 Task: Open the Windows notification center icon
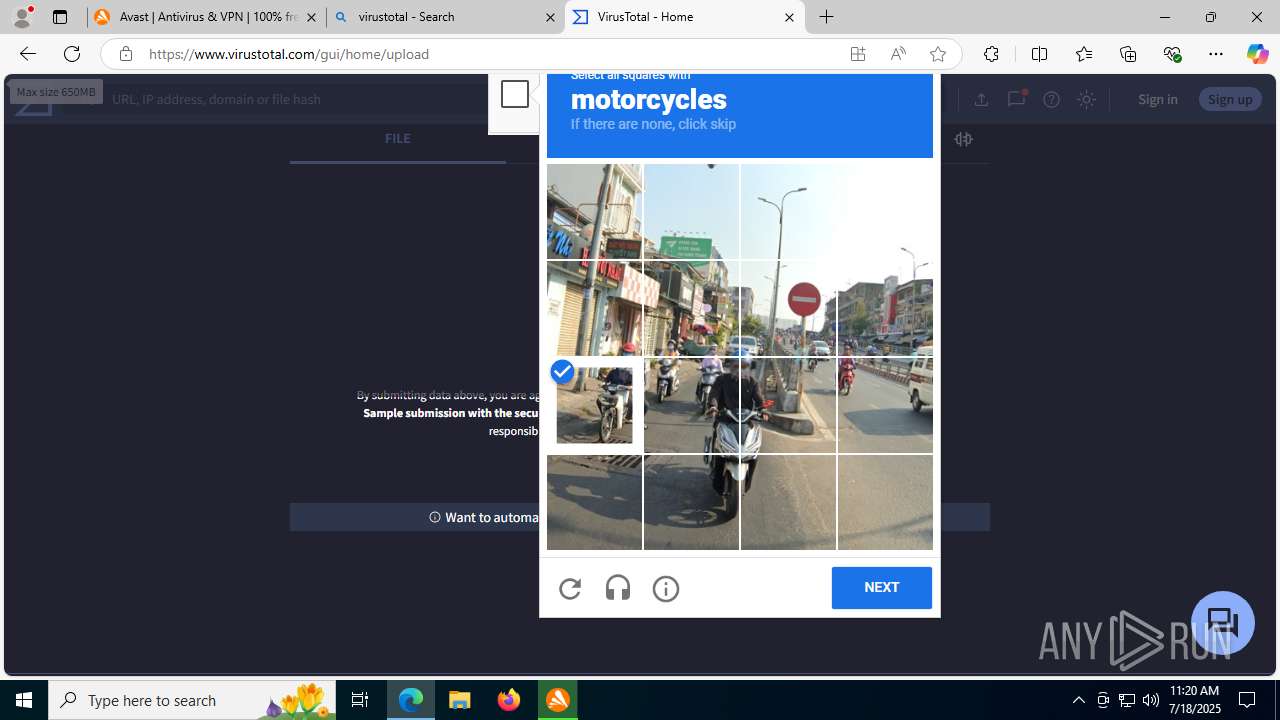pos(1247,700)
